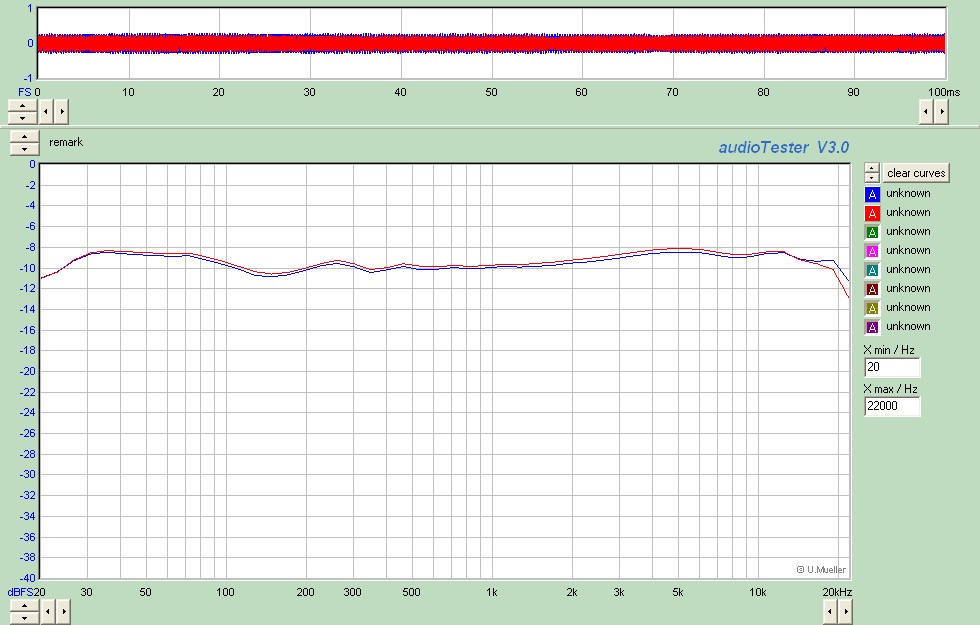Select the magenta curve A icon
The image size is (980, 625).
872,251
